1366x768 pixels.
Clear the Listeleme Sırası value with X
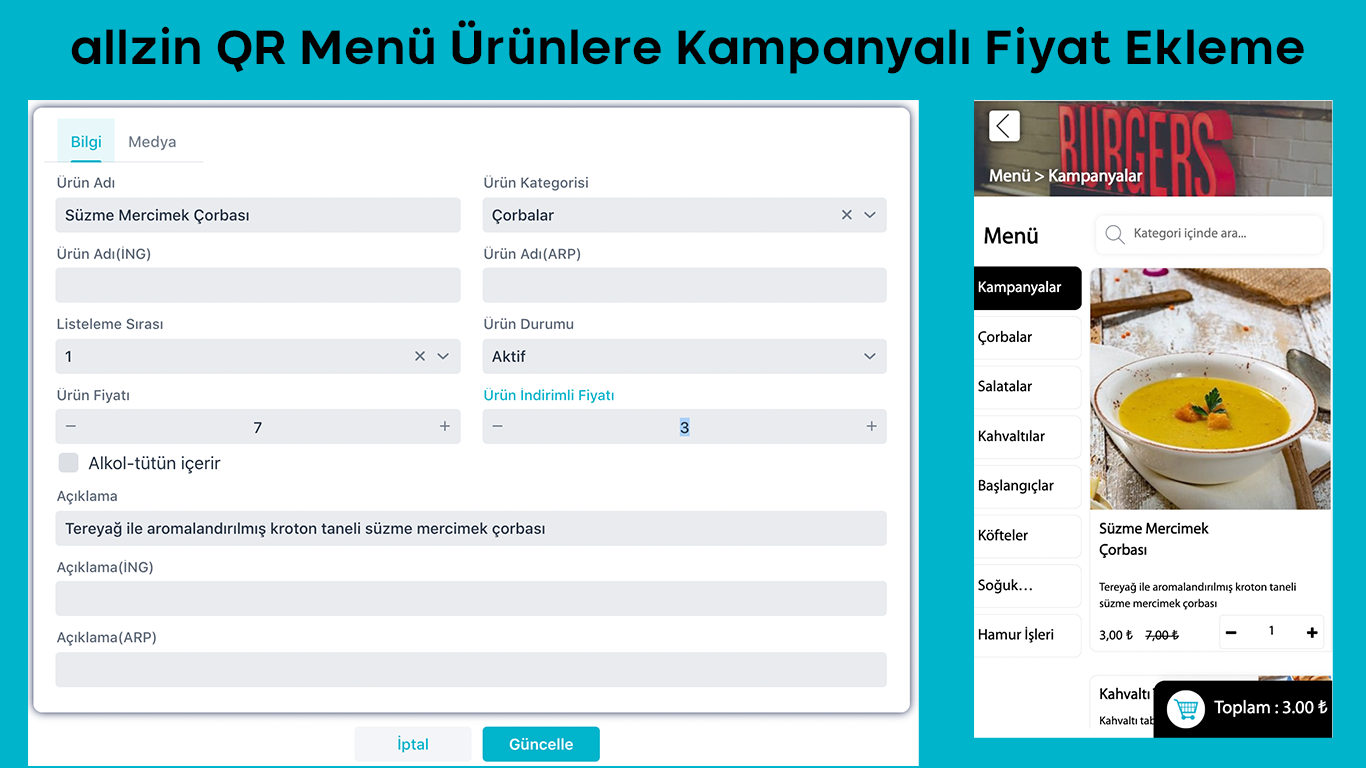click(x=420, y=356)
